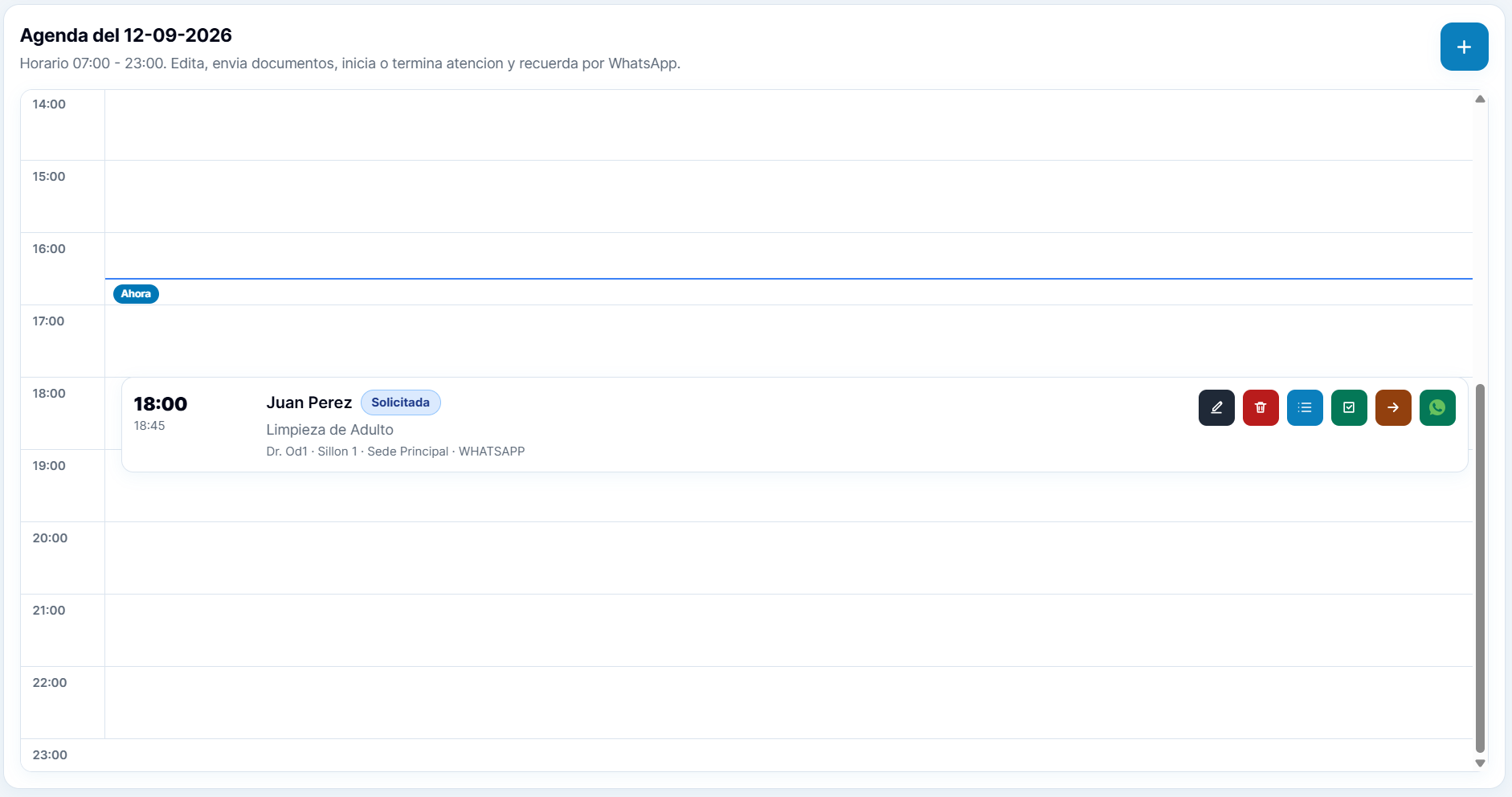
Task: Select the empty 14:00 time slot
Action: pyautogui.click(x=788, y=125)
